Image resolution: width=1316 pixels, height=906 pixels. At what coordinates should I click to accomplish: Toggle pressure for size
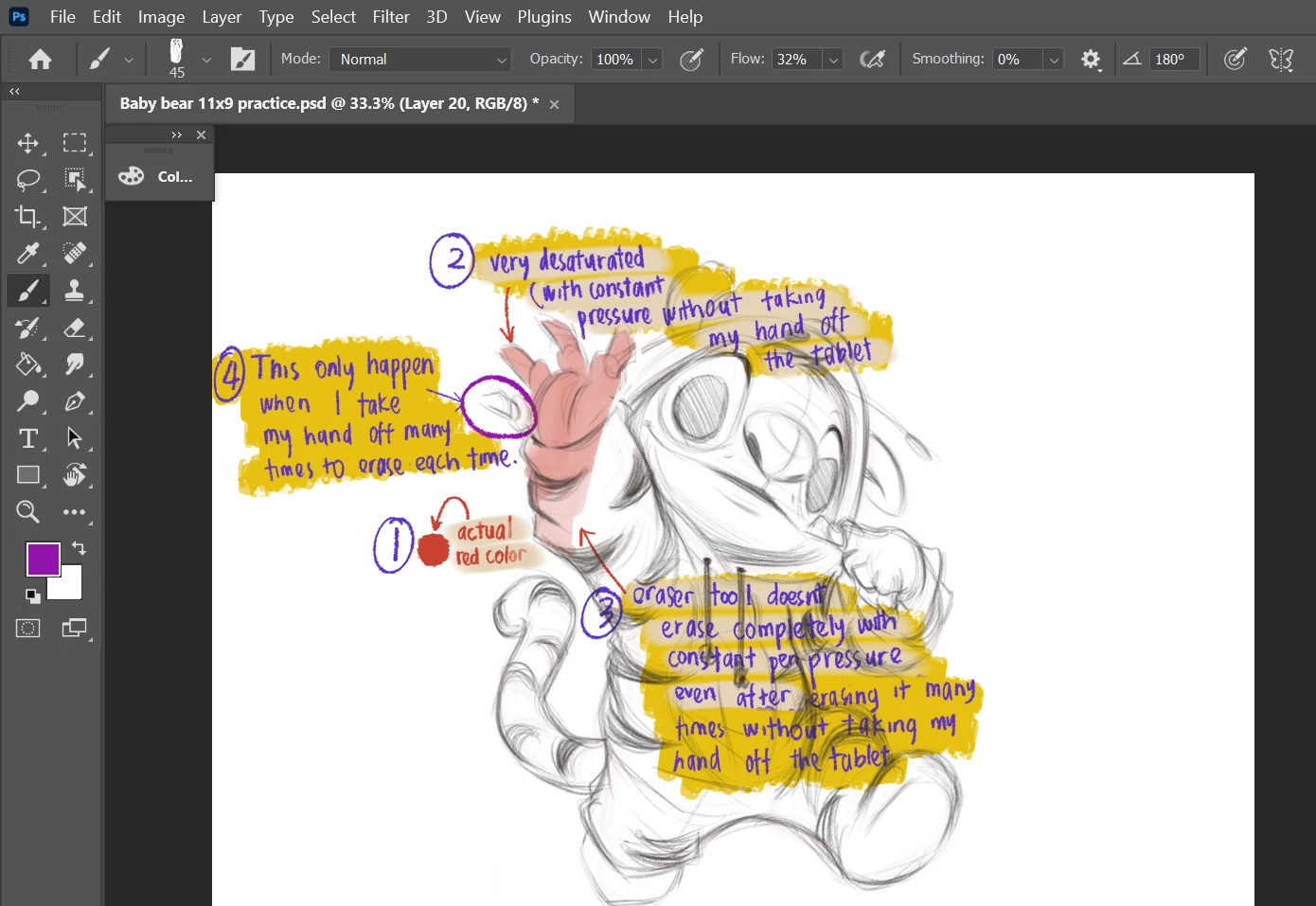click(1235, 60)
